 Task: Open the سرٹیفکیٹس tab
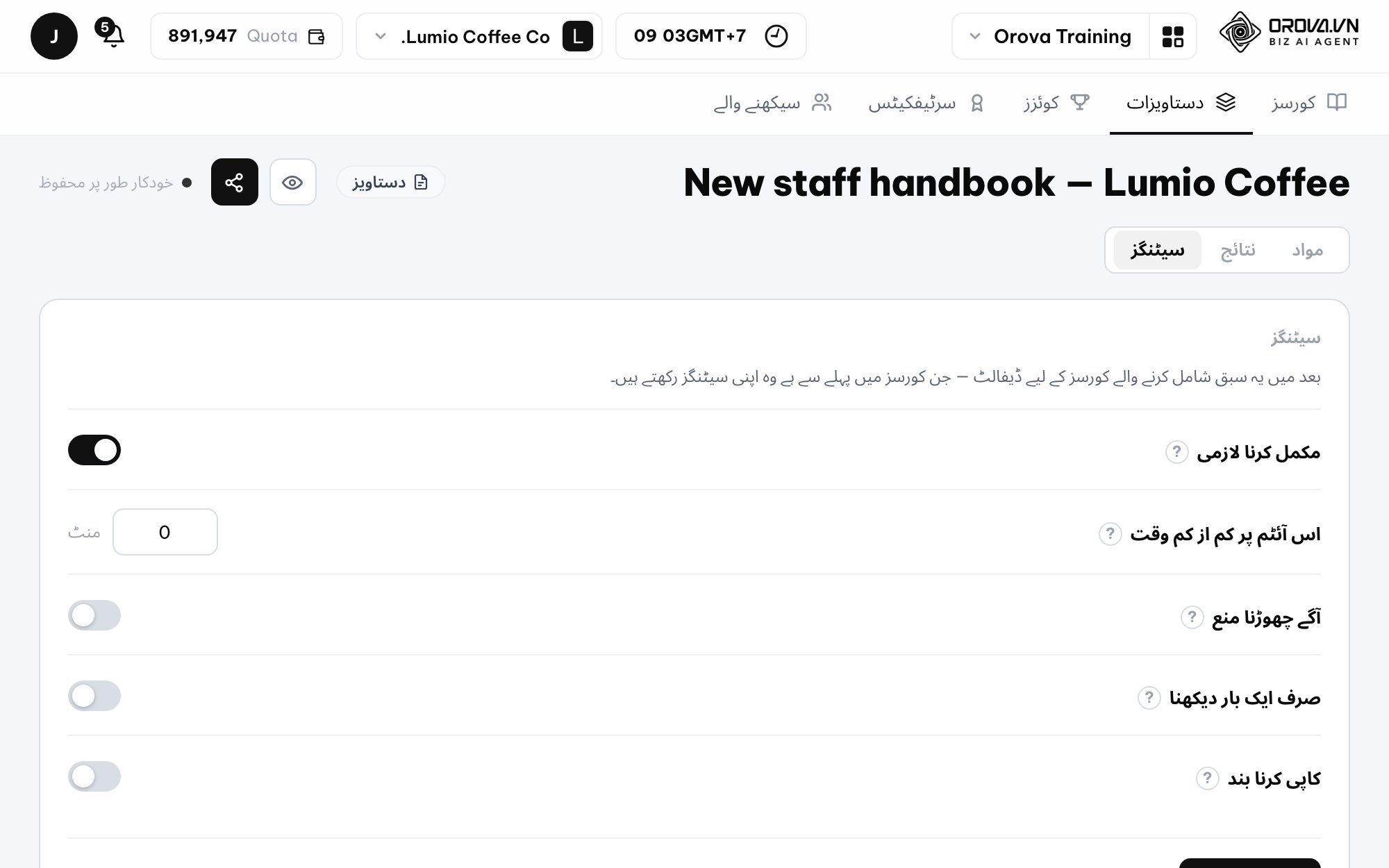(926, 103)
